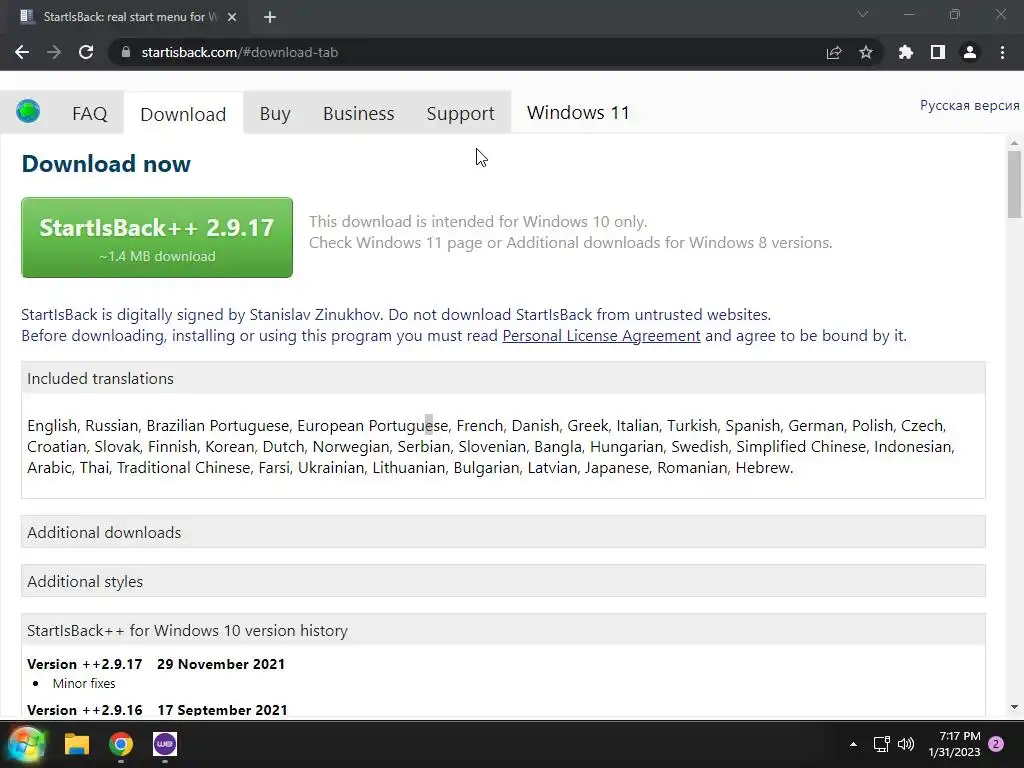Click the Version ++2.9.17 entry text
The height and width of the screenshot is (768, 1024).
(x=156, y=664)
